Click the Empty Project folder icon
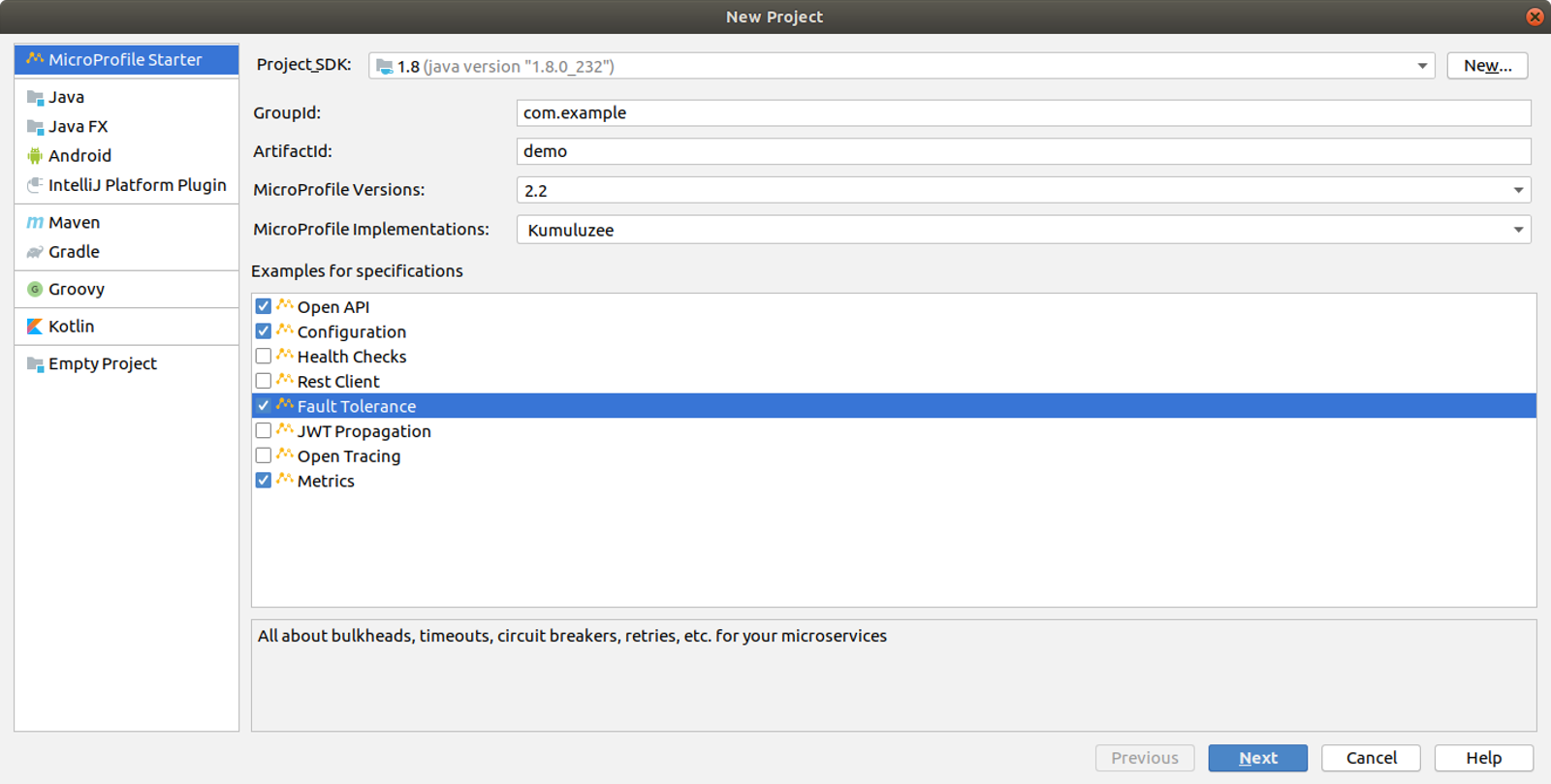Image resolution: width=1551 pixels, height=784 pixels. (x=35, y=364)
